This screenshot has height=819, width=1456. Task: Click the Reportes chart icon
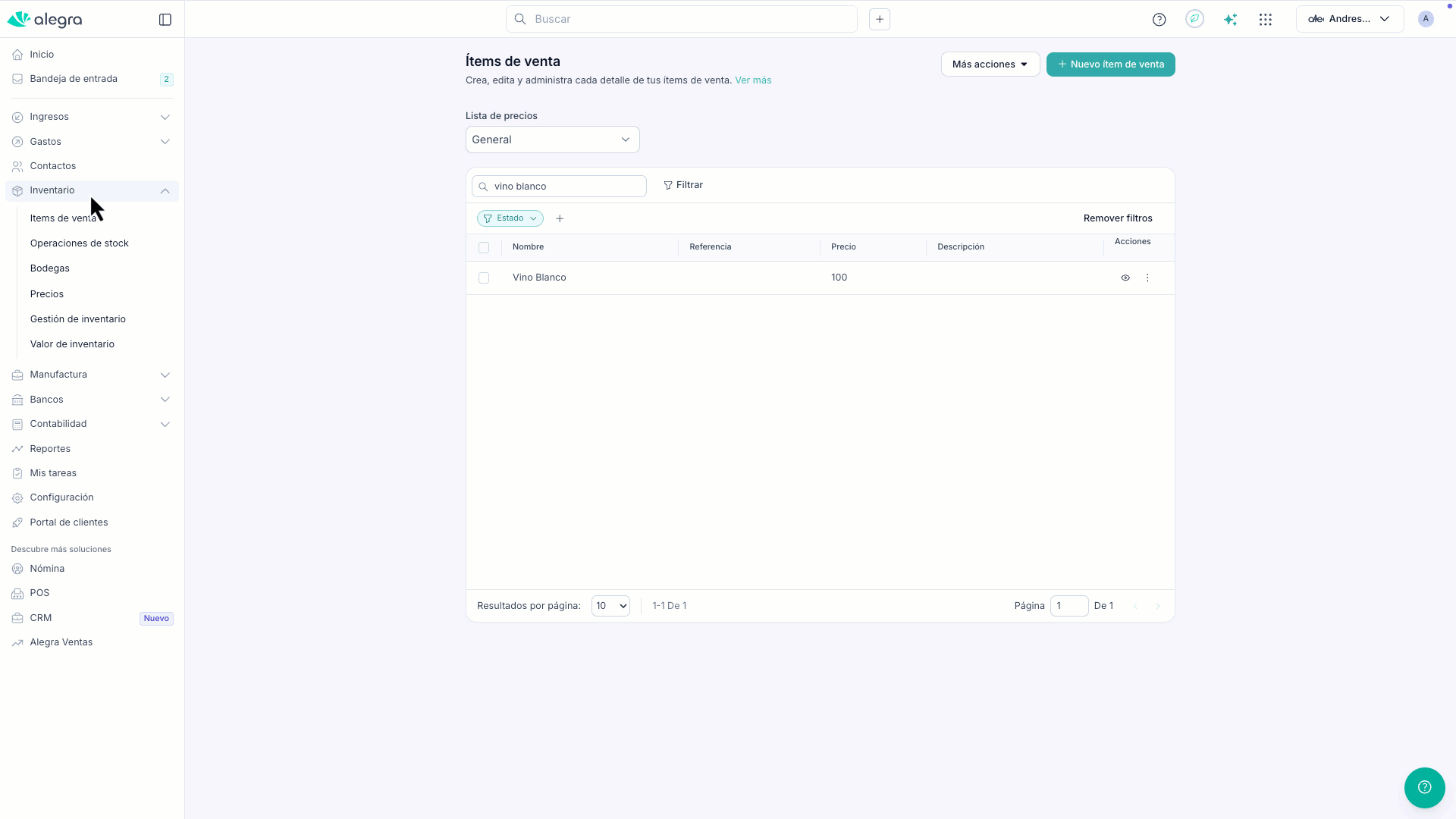(17, 449)
